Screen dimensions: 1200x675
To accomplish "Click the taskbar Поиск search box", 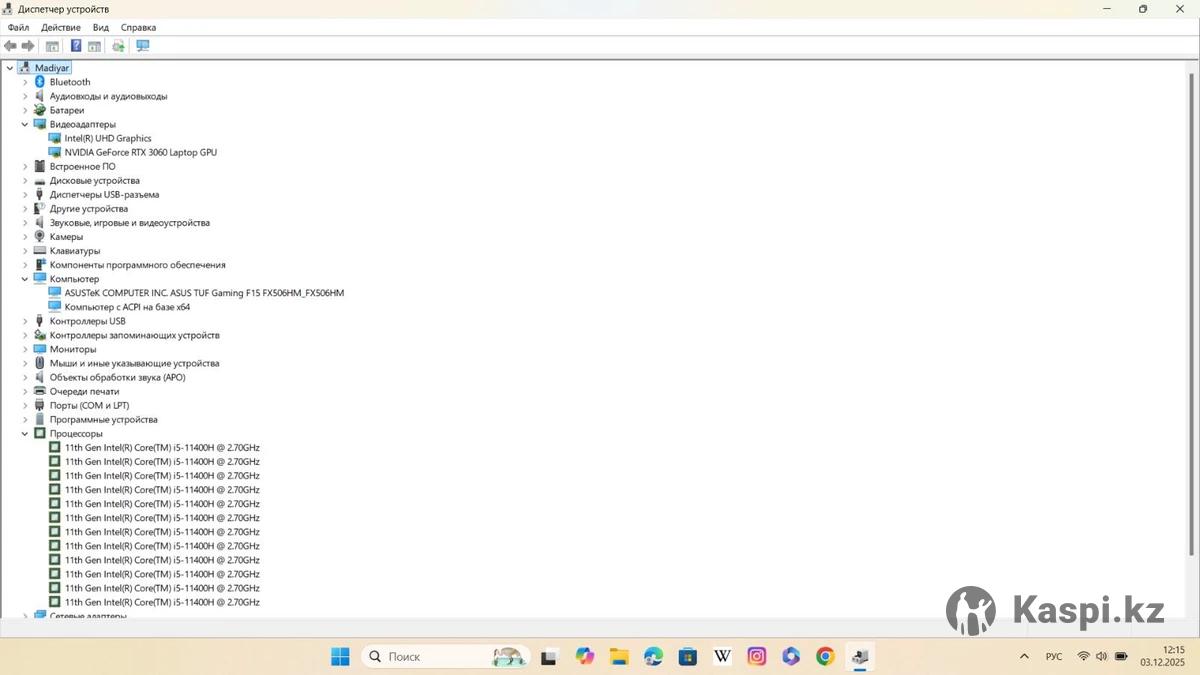I will click(x=430, y=657).
